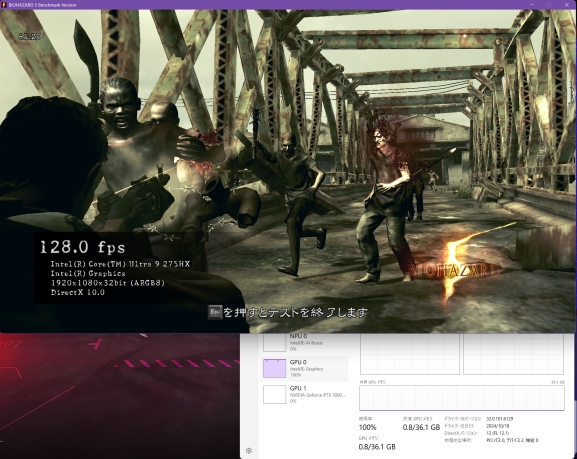Click the shared GPU memory 0.8/36.1 GB value

(421, 427)
